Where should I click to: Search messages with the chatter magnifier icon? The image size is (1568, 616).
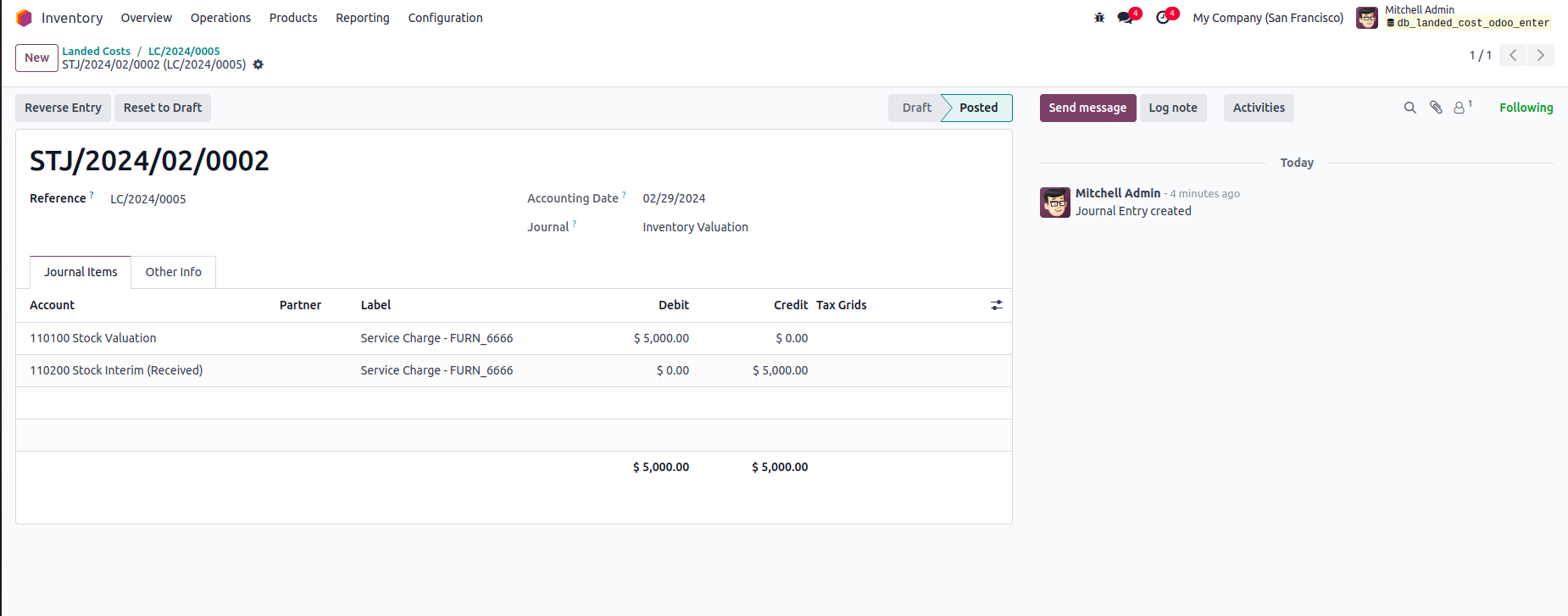tap(1410, 108)
